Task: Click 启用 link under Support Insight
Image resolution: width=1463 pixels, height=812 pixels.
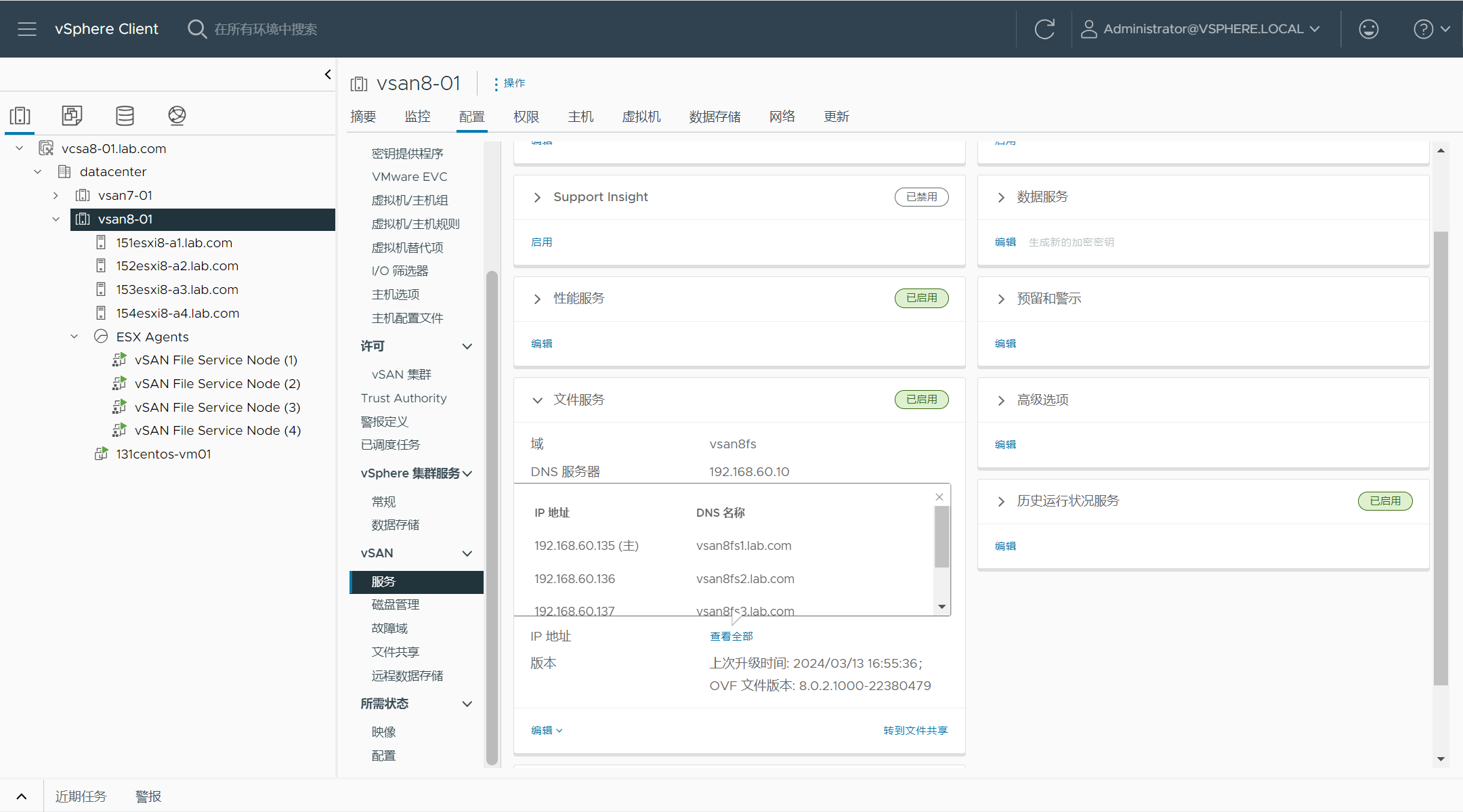Action: (541, 242)
